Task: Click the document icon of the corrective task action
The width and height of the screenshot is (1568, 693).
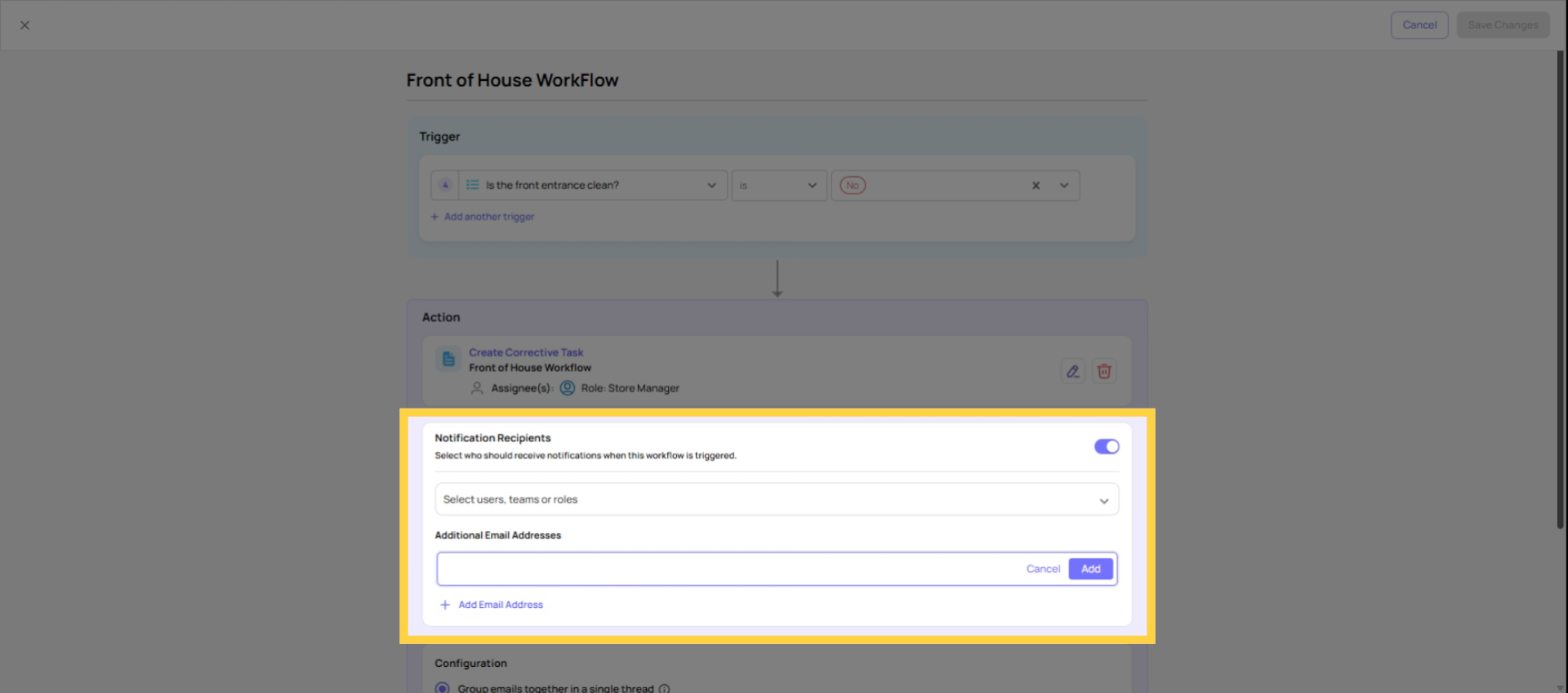Action: click(448, 359)
